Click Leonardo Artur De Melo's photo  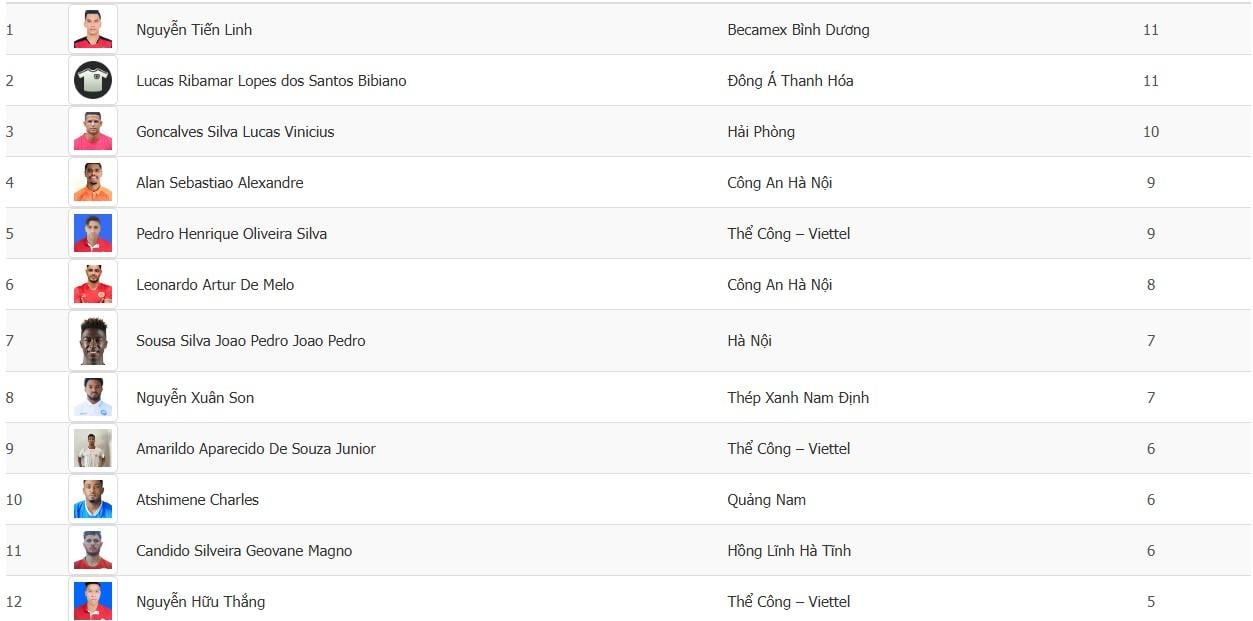point(93,284)
